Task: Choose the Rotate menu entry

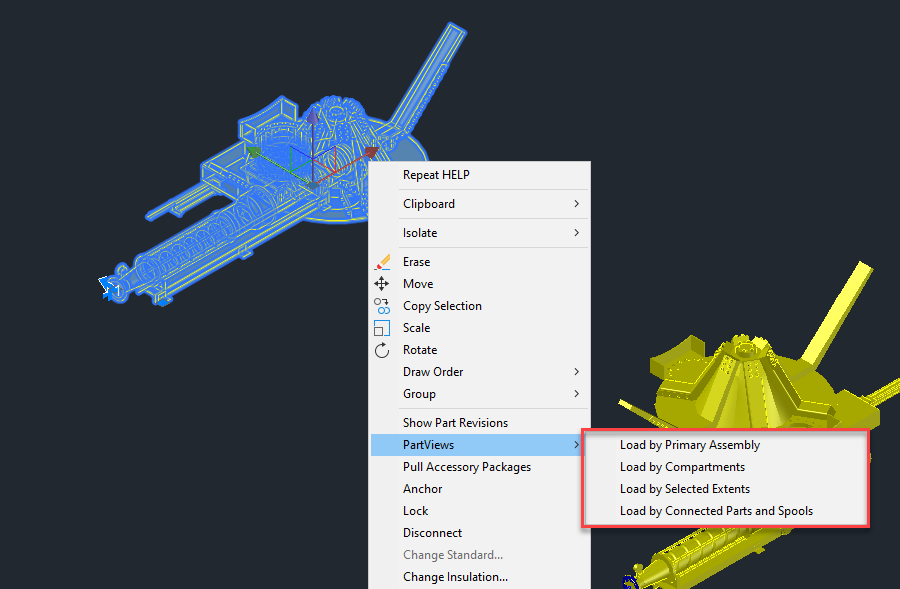Action: (480, 350)
